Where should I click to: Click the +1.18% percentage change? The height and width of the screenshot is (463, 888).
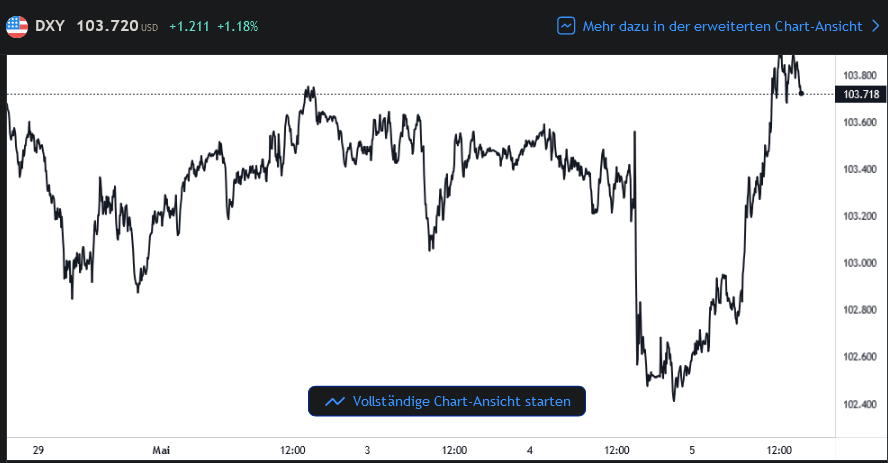click(x=240, y=26)
